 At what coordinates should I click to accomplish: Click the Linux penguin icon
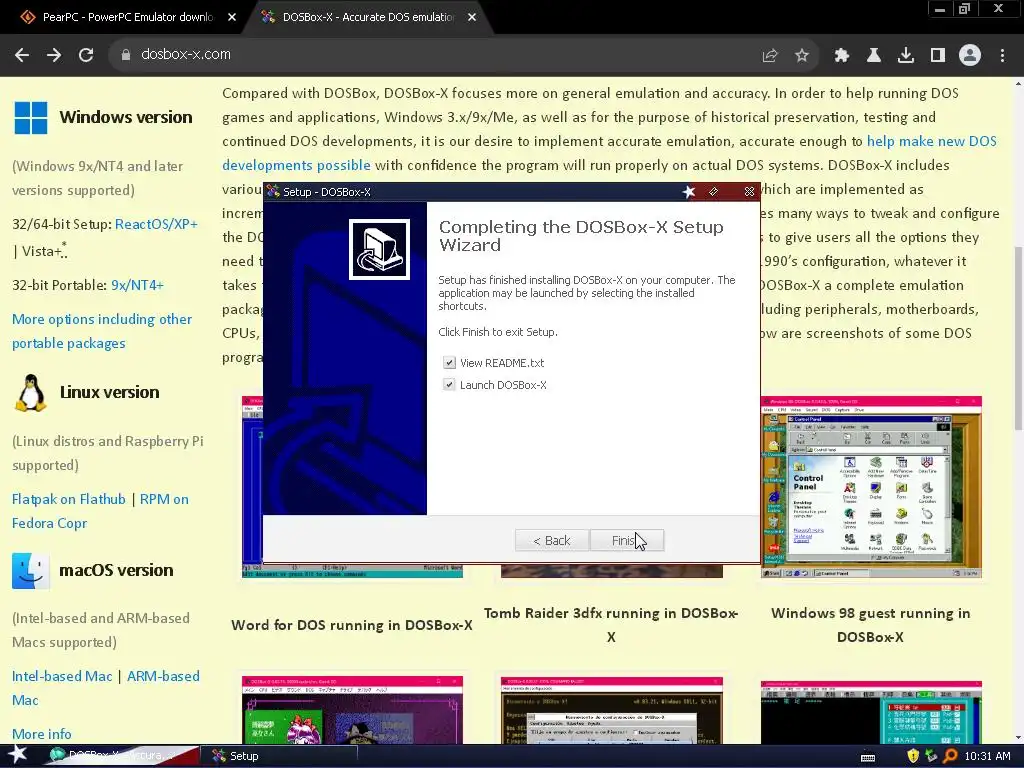point(31,393)
